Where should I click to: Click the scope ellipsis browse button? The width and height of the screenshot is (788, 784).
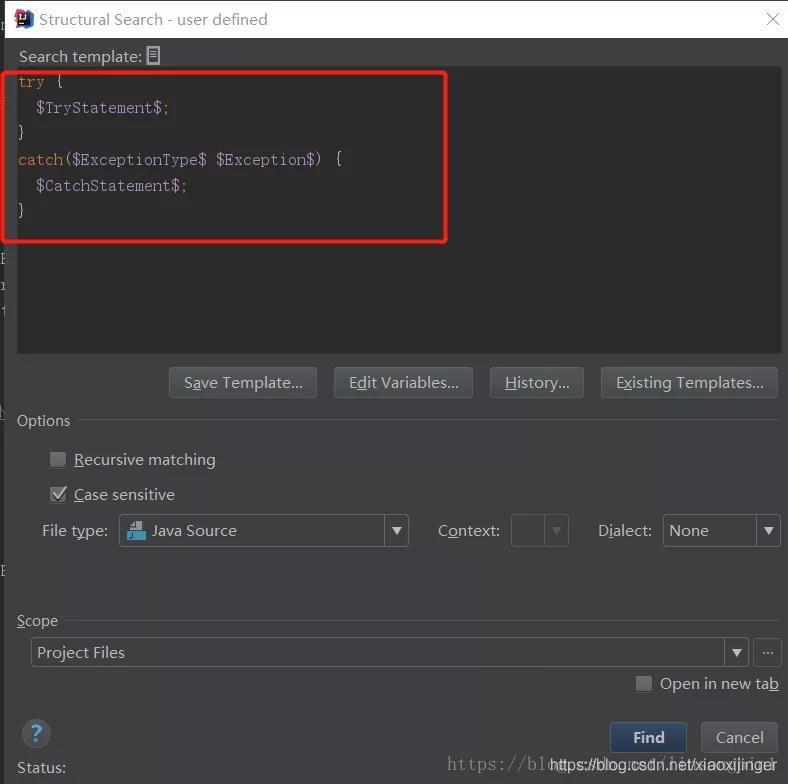coord(767,652)
